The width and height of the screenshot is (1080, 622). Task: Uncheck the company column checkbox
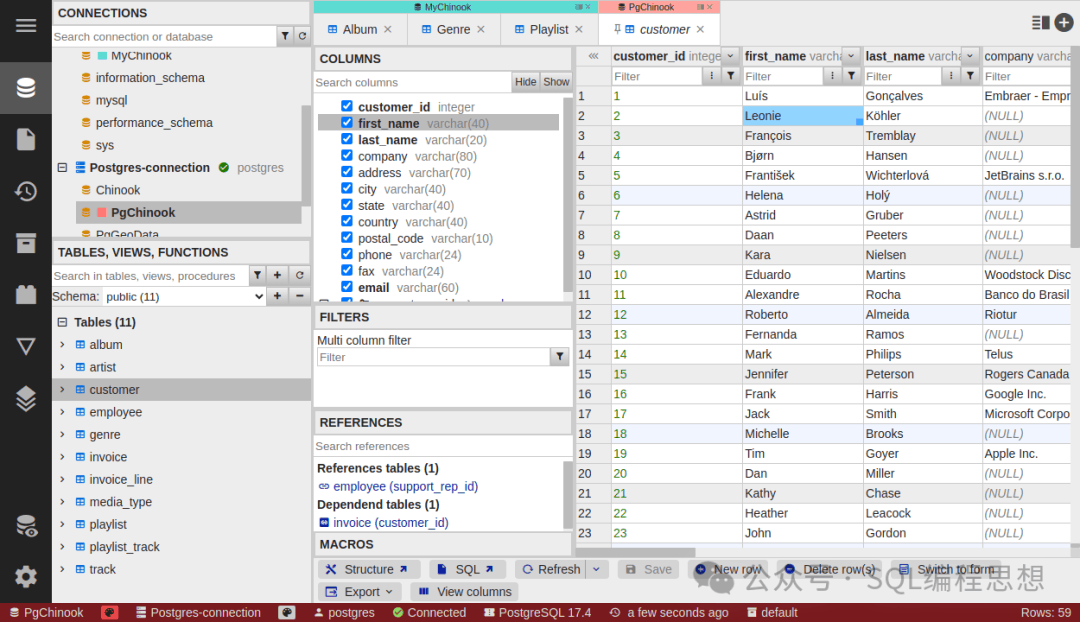coord(346,156)
